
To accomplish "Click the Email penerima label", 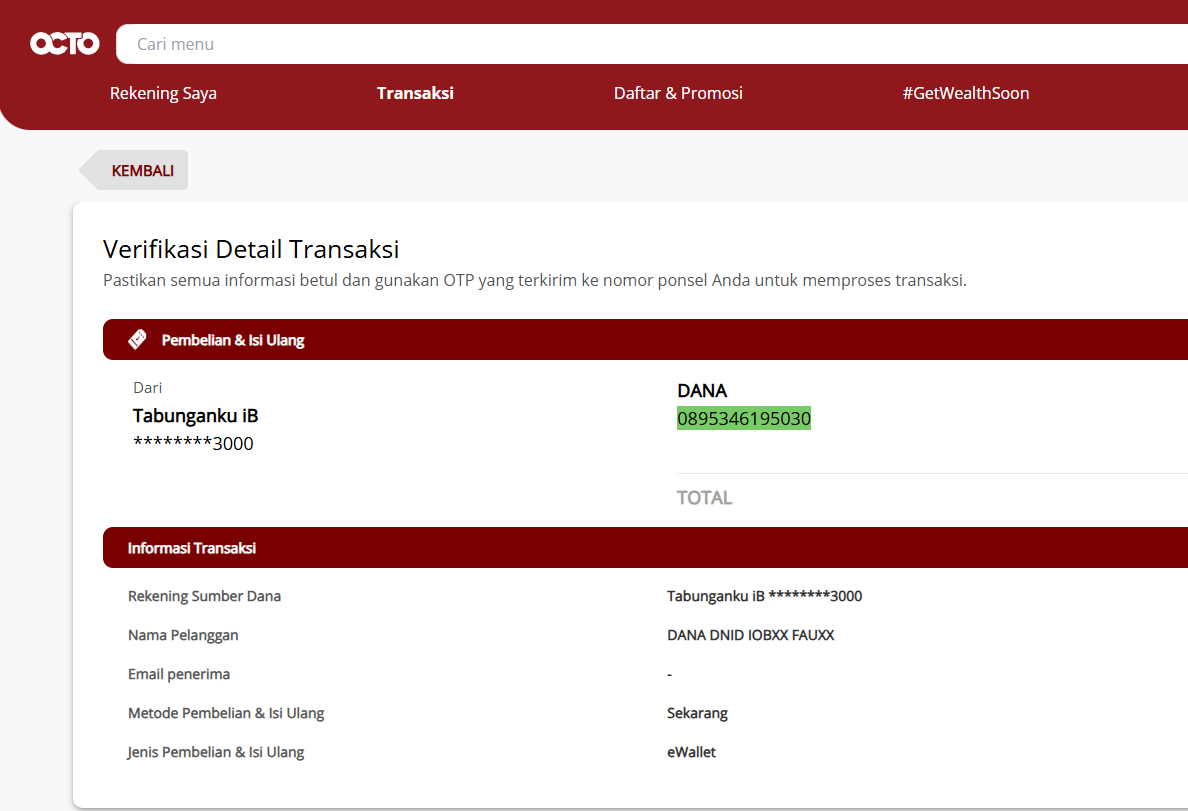I will tap(179, 674).
